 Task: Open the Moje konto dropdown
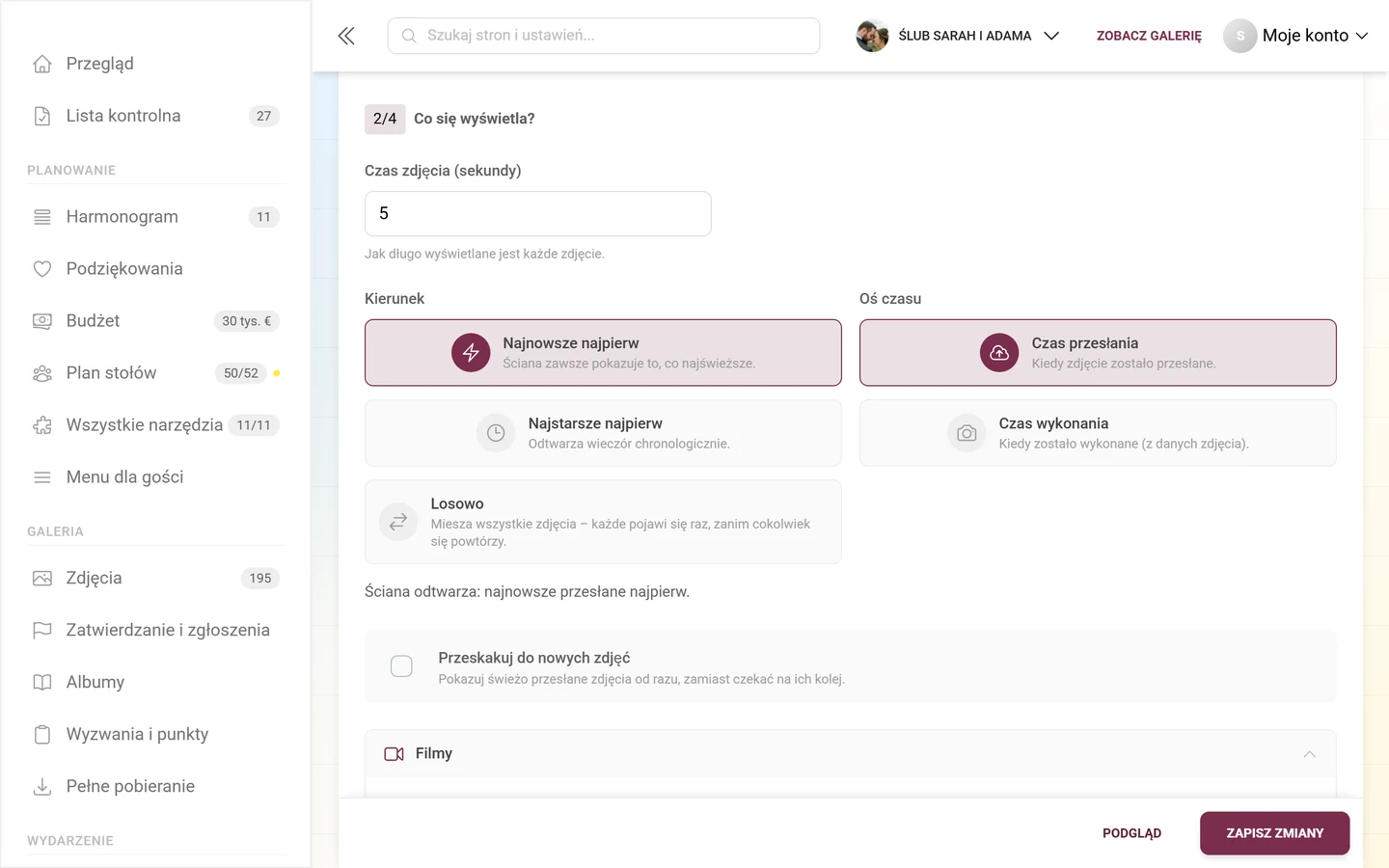(1296, 36)
